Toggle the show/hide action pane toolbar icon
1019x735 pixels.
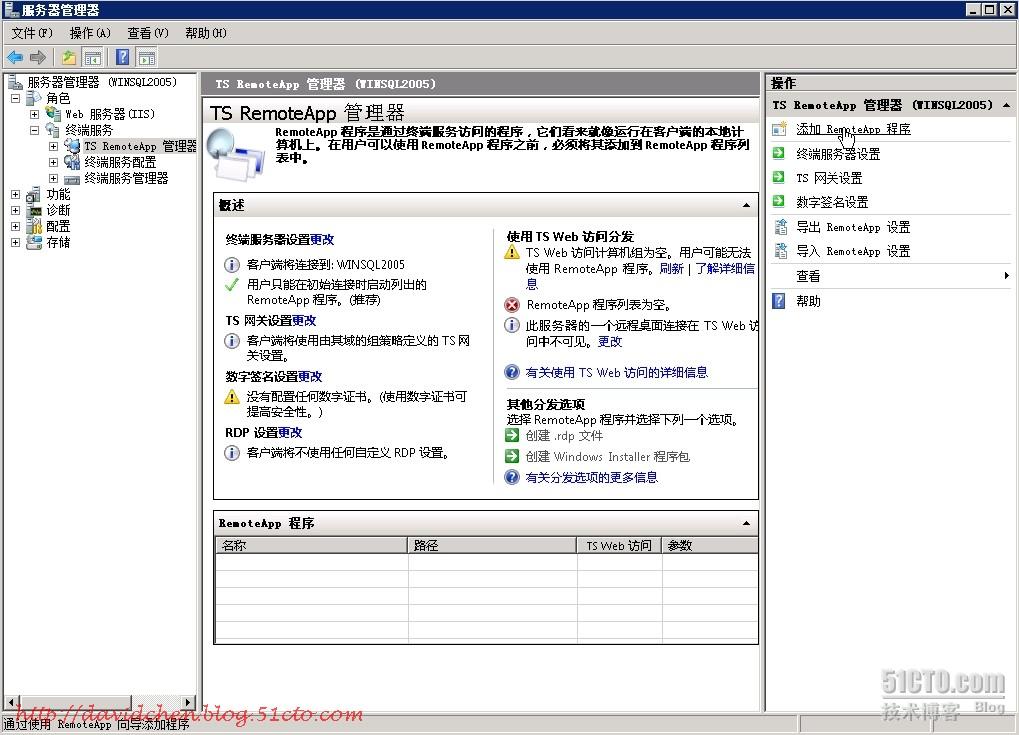coord(147,58)
